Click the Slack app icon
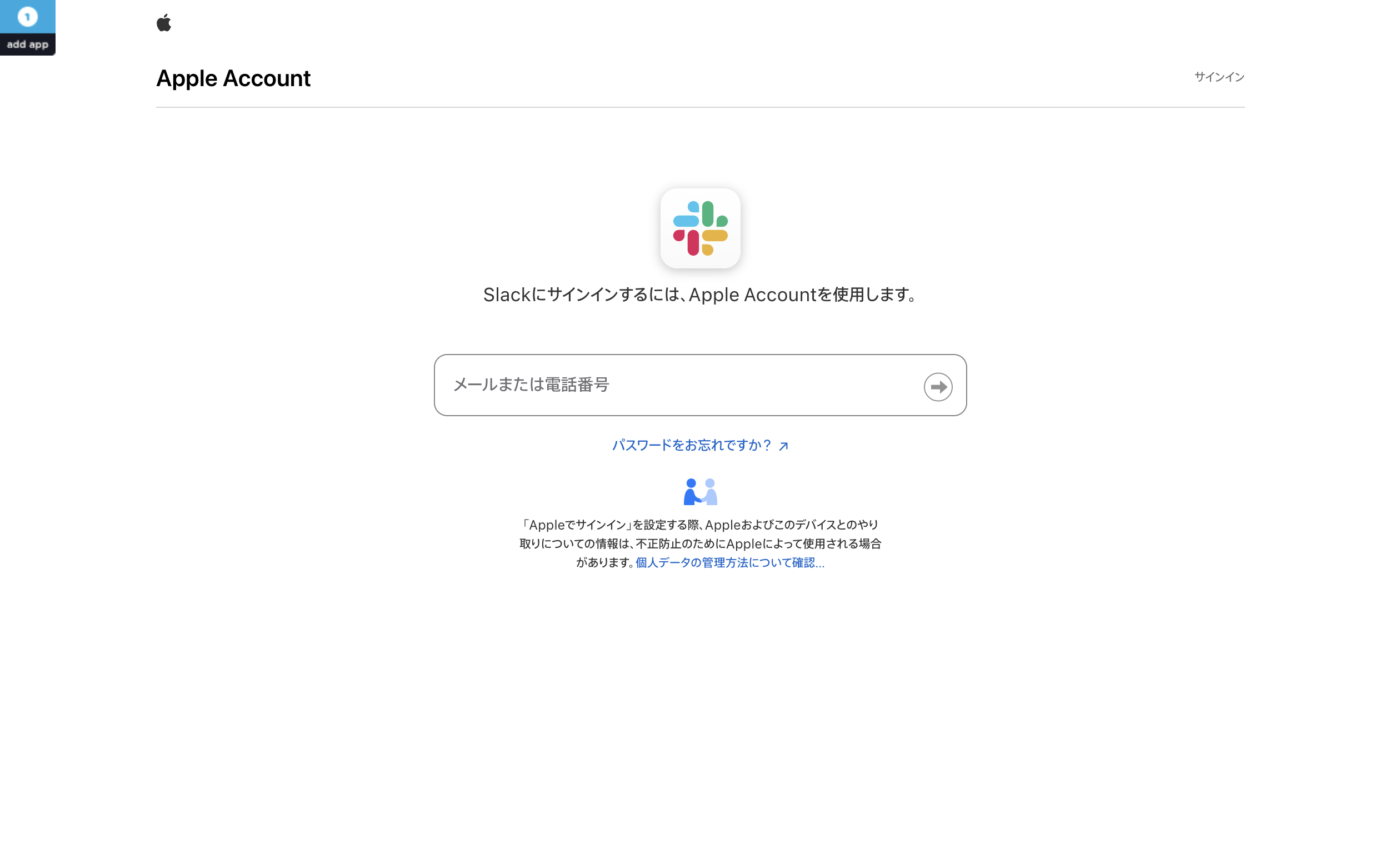Screen dimensions: 1400x848 [x=700, y=228]
